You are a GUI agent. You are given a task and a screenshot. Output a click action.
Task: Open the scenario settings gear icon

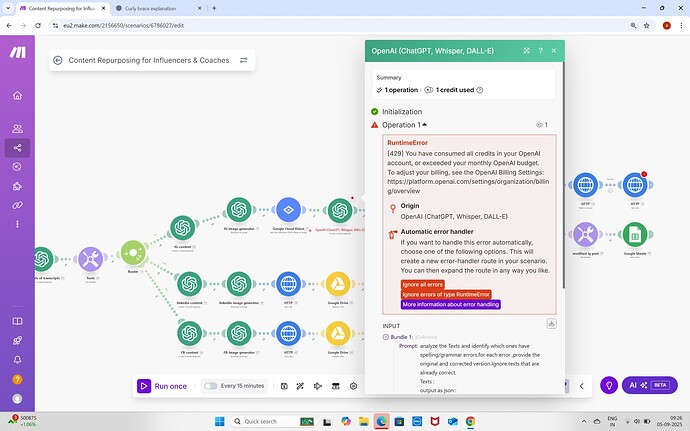click(353, 386)
